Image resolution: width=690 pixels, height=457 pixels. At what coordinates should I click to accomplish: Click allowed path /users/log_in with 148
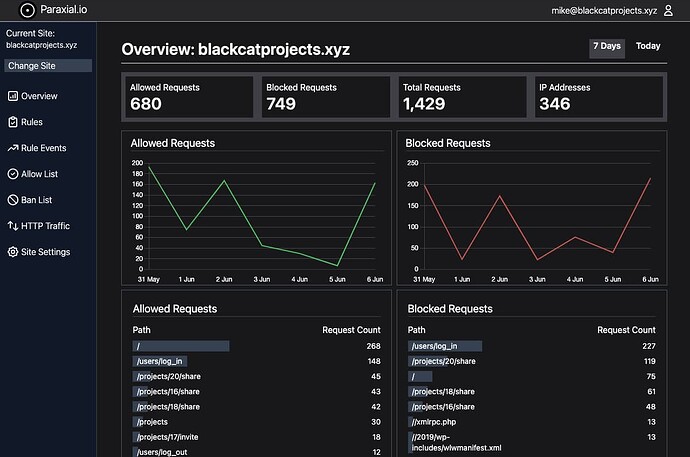[257, 361]
